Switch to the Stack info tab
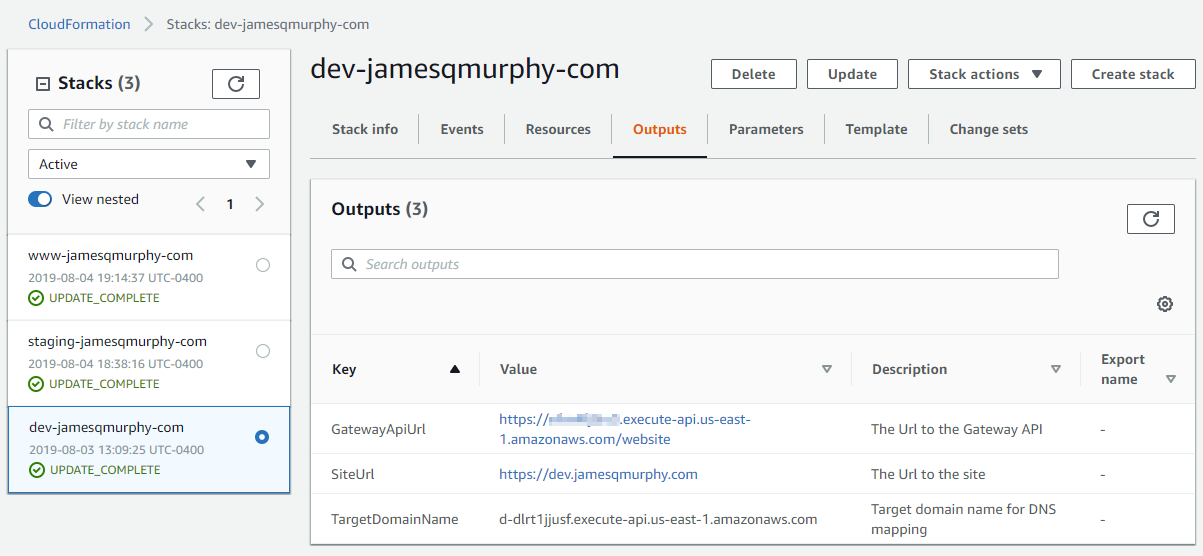Viewport: 1203px width, 556px height. click(365, 129)
